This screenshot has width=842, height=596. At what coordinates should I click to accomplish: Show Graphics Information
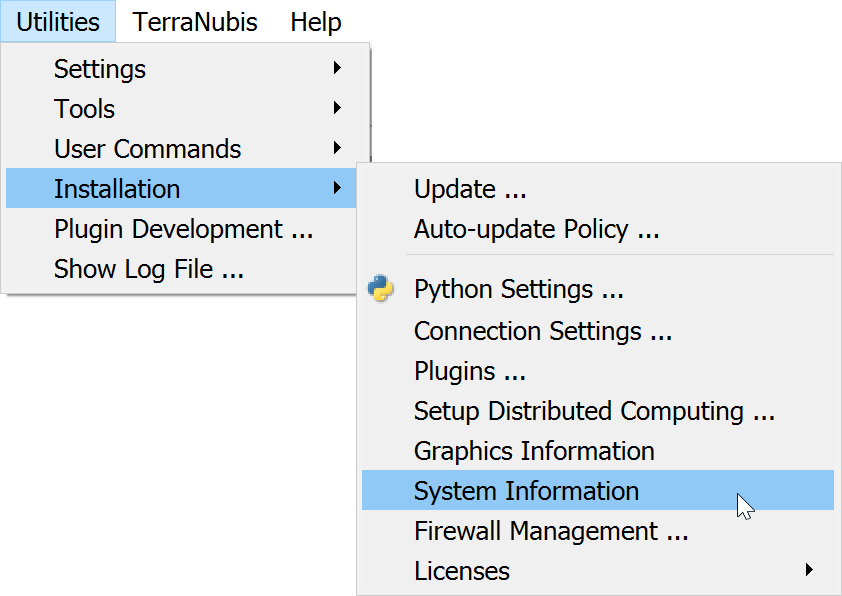tap(534, 451)
